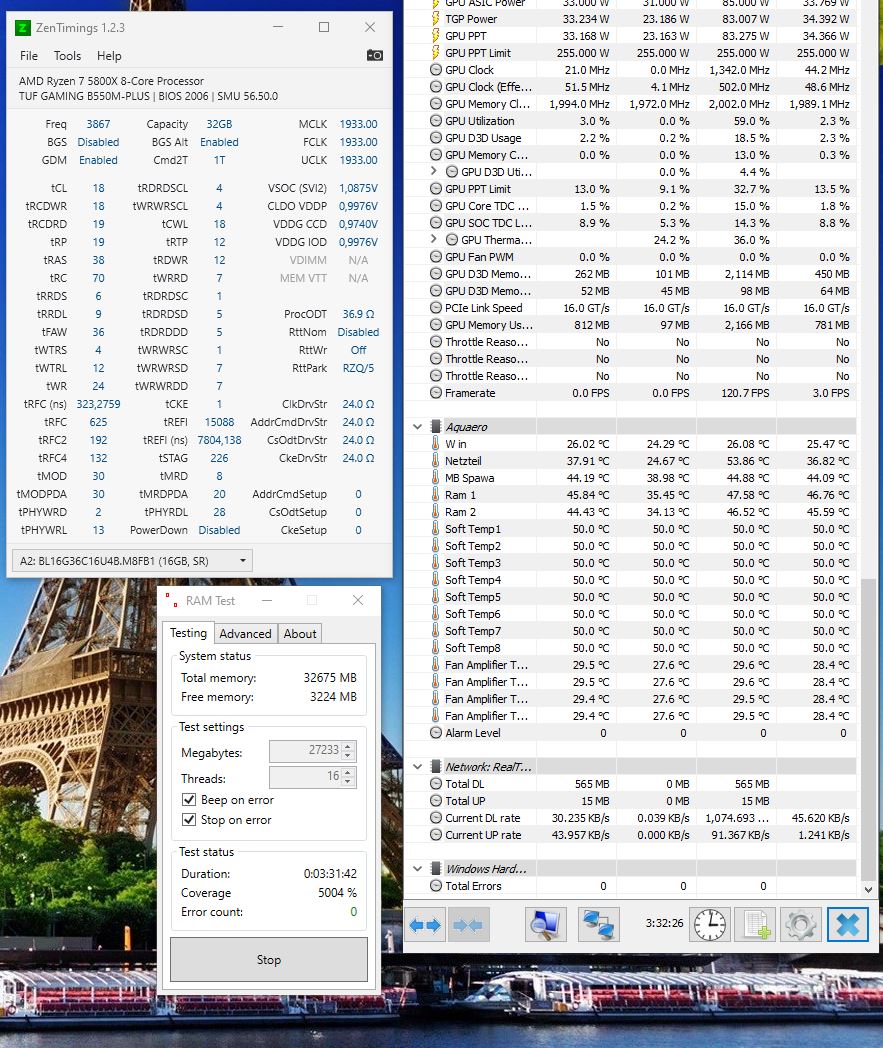Viewport: 883px width, 1048px height.
Task: Select the Free memory value 3224 MB
Action: coord(333,696)
